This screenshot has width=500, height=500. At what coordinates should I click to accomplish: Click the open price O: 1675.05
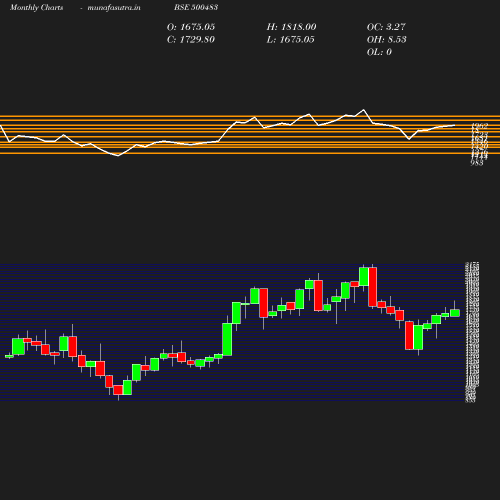(x=191, y=27)
